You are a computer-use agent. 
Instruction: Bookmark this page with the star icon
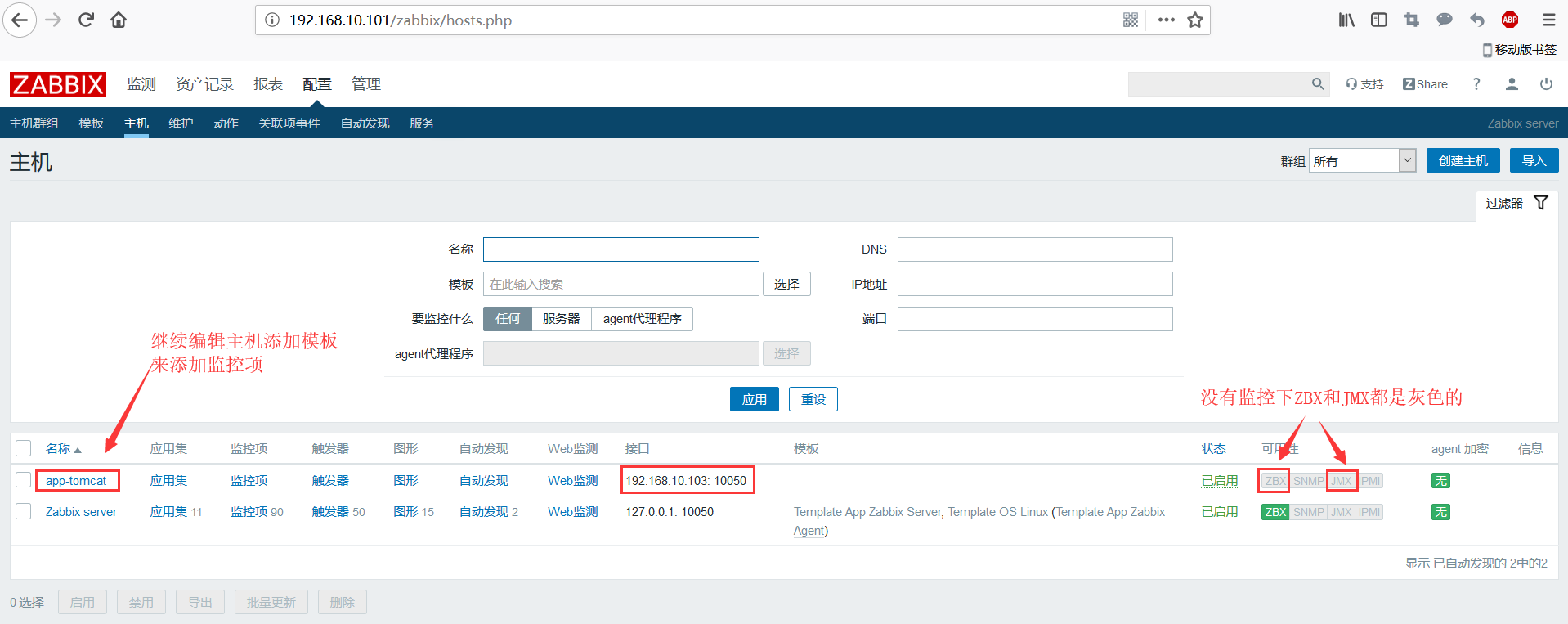(x=1195, y=20)
